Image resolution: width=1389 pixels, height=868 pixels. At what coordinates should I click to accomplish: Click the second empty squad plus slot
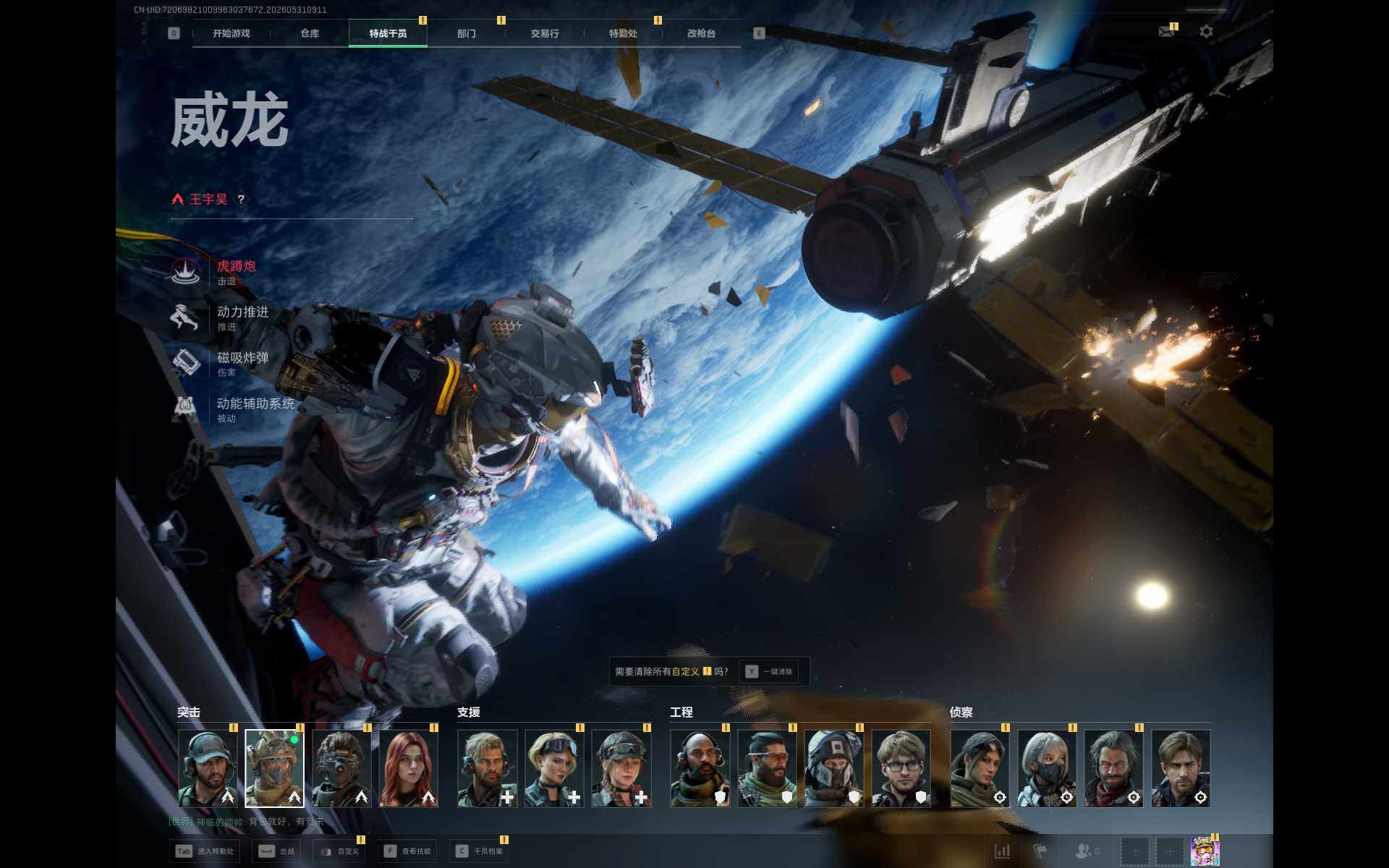point(1170,851)
